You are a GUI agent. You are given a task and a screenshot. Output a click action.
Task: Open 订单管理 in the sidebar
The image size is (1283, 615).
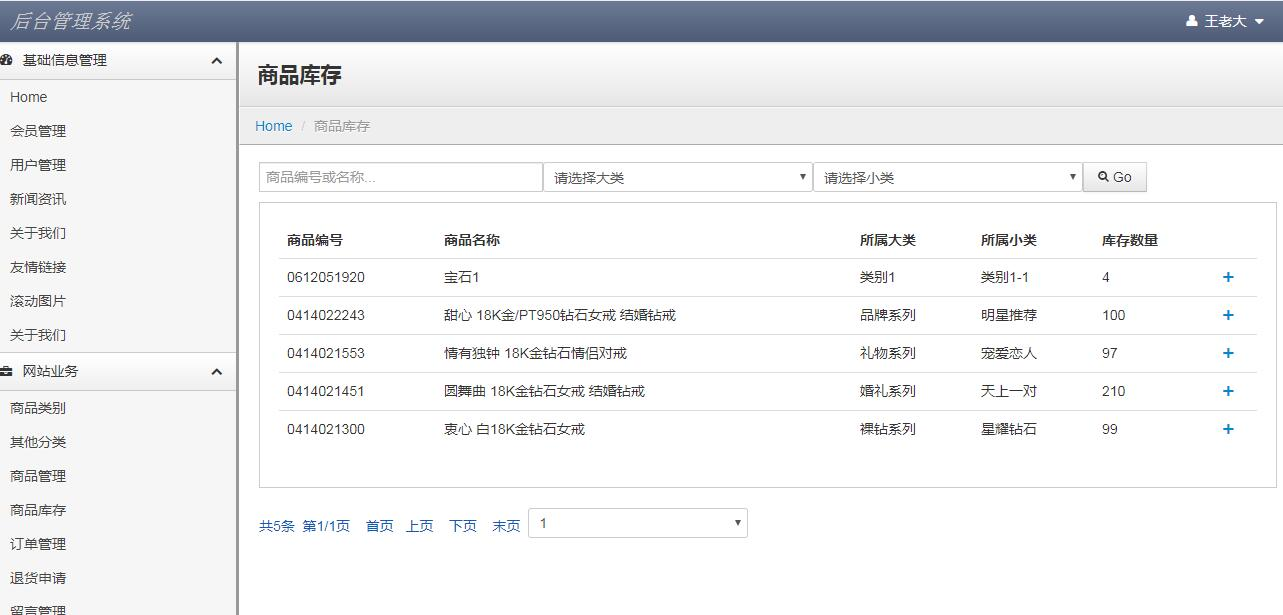(x=38, y=544)
